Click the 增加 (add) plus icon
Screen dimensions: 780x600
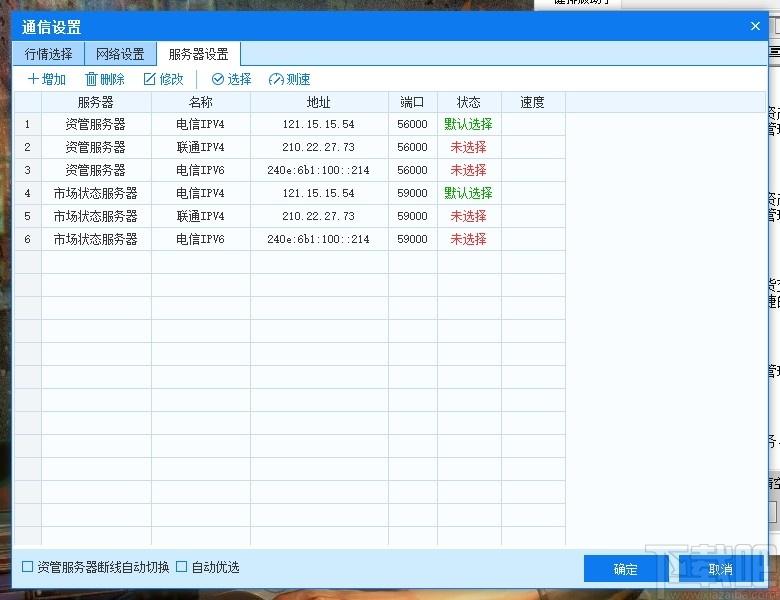click(33, 79)
